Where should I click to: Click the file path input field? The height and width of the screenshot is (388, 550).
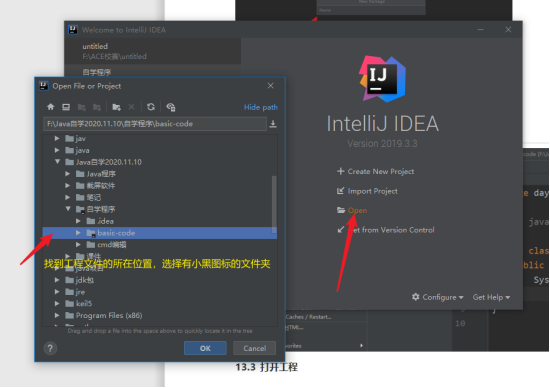click(x=155, y=124)
